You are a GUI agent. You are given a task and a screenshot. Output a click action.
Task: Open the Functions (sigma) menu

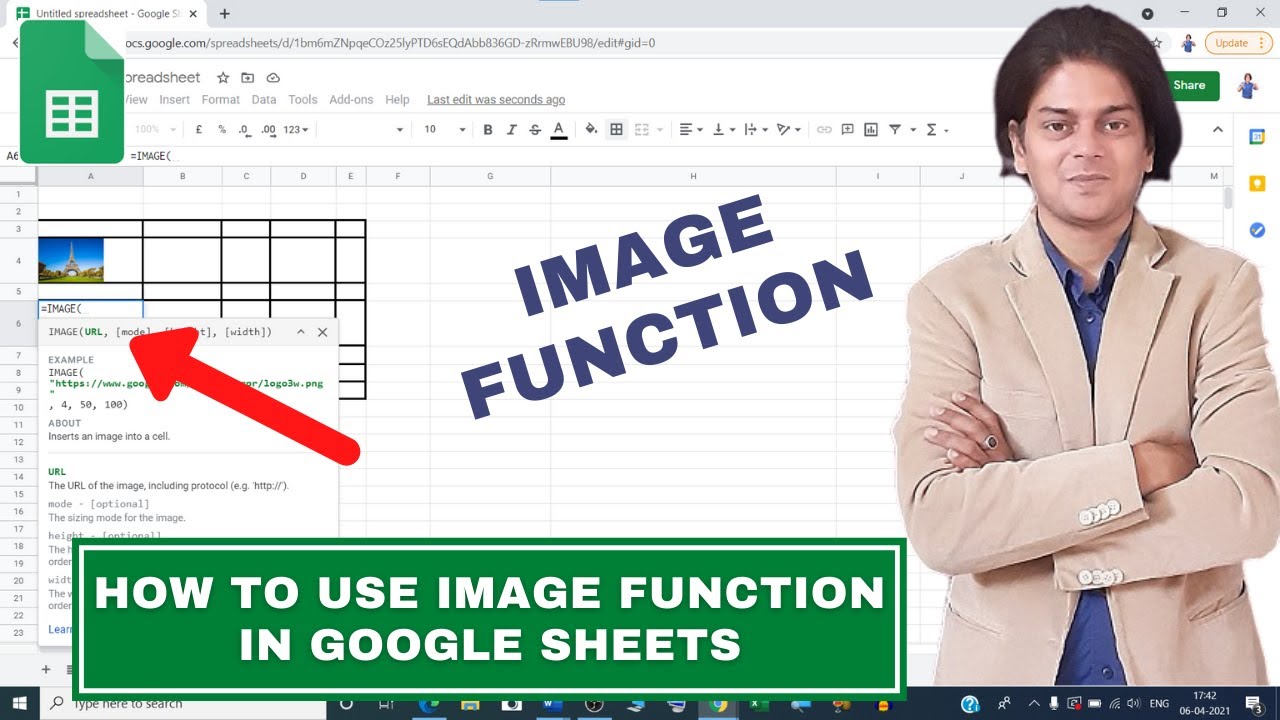936,130
